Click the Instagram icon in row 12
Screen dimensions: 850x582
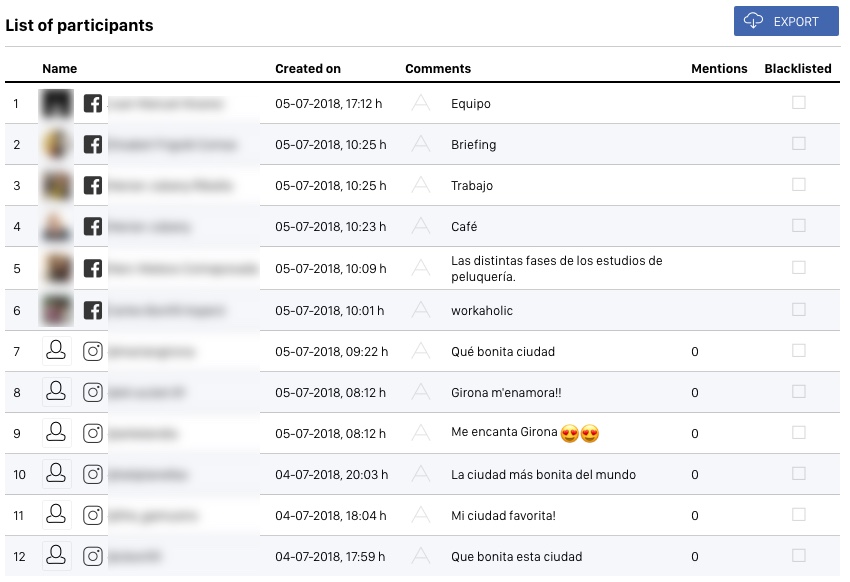[93, 556]
